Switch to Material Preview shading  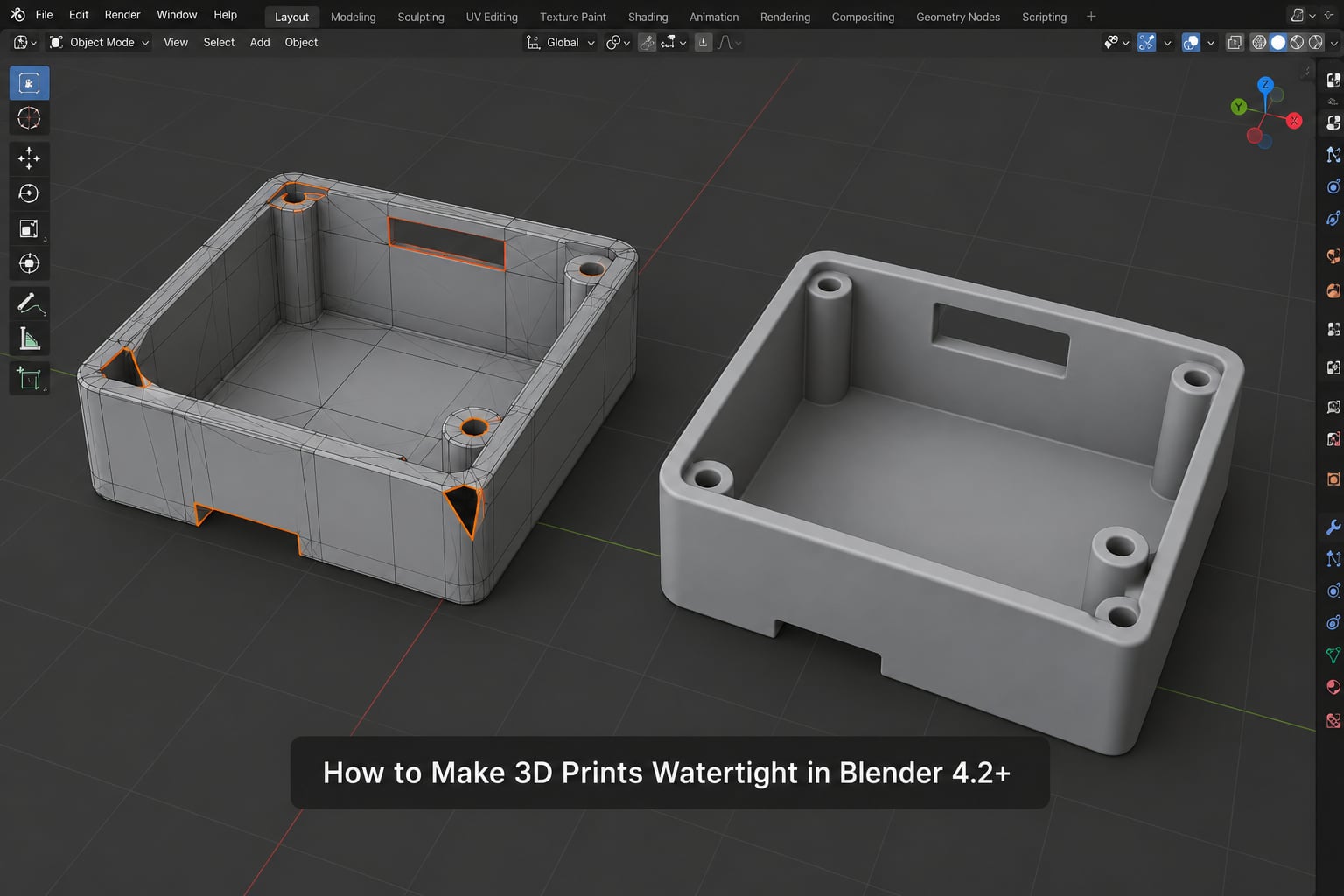(1297, 42)
